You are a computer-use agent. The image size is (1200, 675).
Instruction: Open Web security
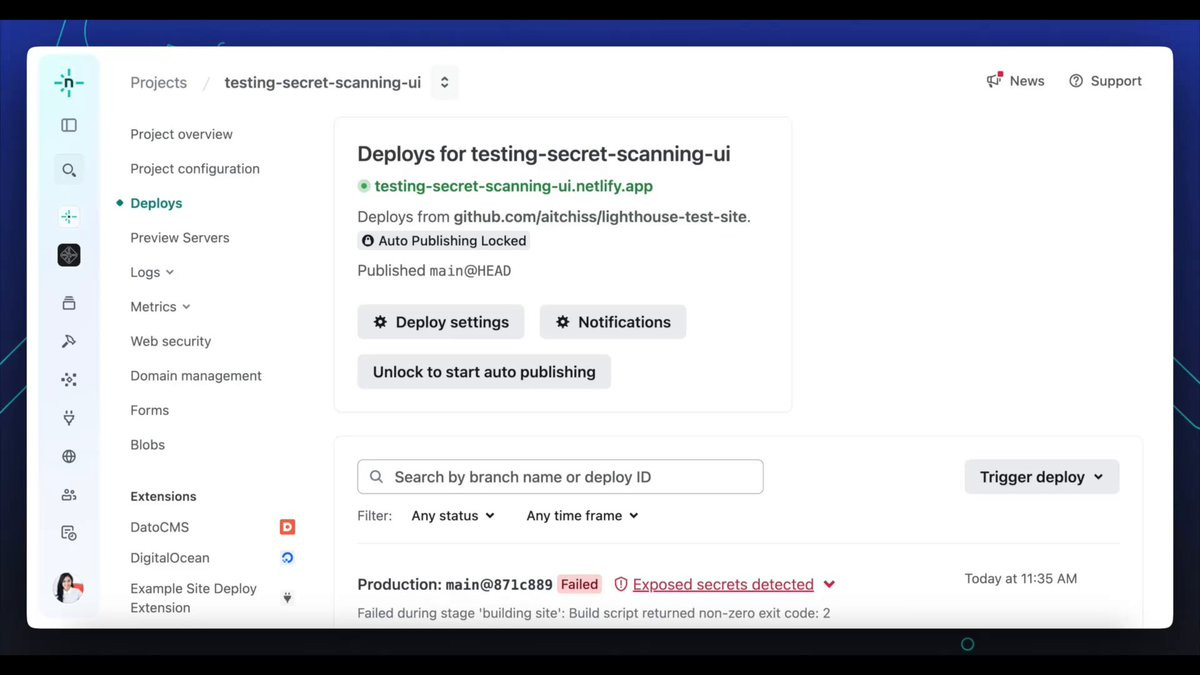coord(171,341)
